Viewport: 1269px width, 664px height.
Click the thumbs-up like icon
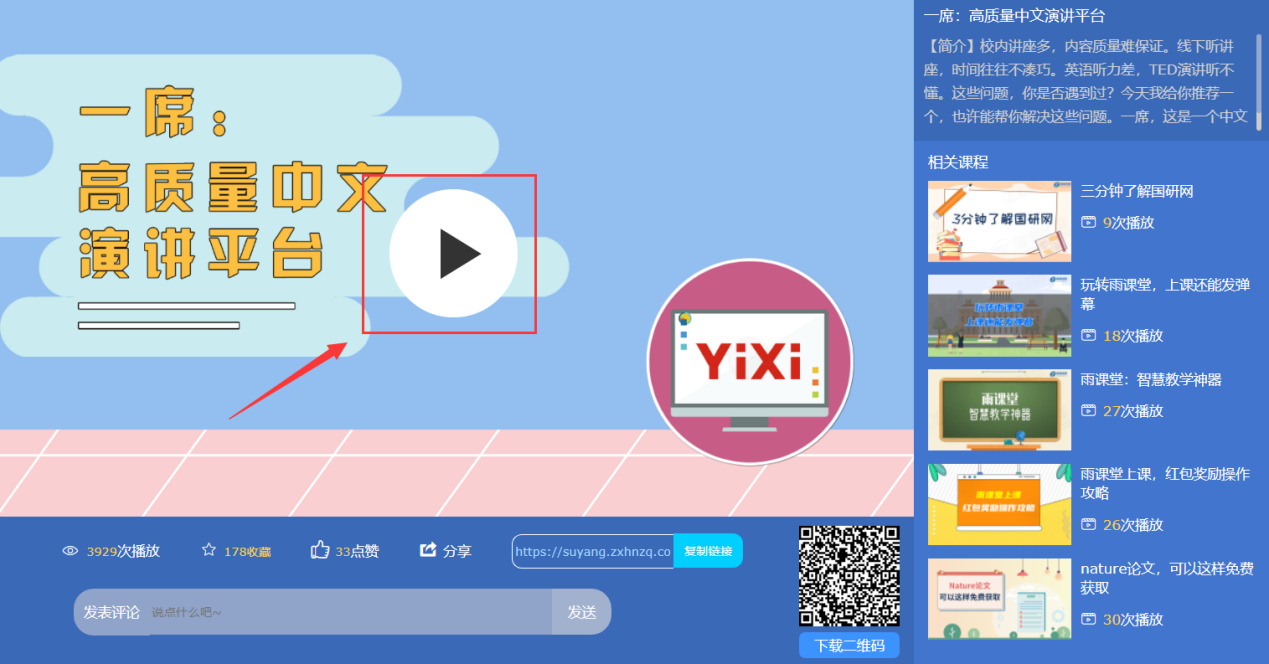coord(320,550)
